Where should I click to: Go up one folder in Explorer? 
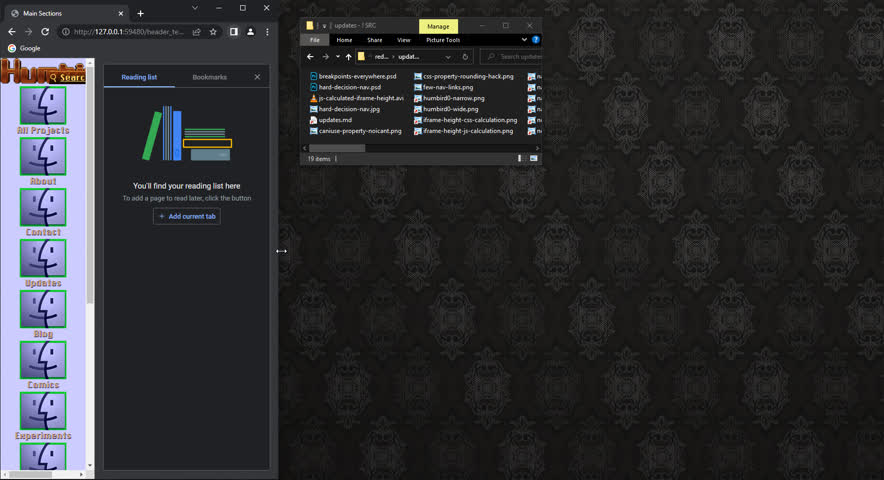point(348,57)
